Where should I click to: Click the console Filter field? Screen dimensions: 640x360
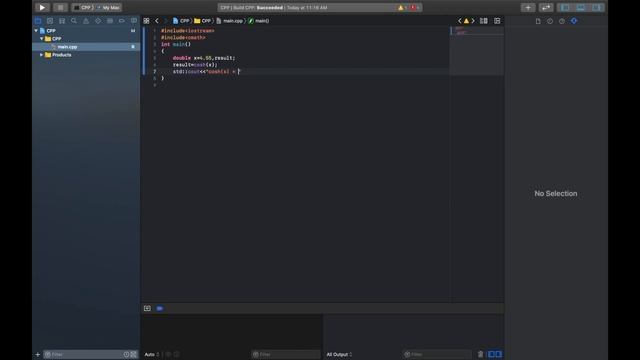pos(437,354)
